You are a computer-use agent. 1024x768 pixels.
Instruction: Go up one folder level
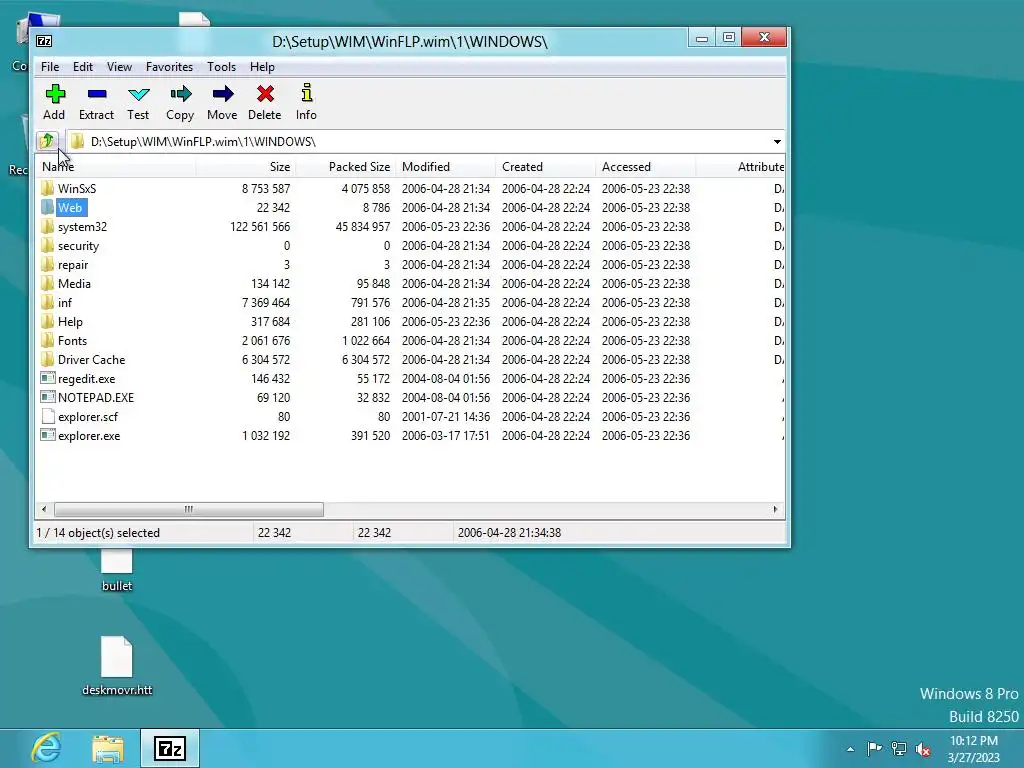pos(47,140)
